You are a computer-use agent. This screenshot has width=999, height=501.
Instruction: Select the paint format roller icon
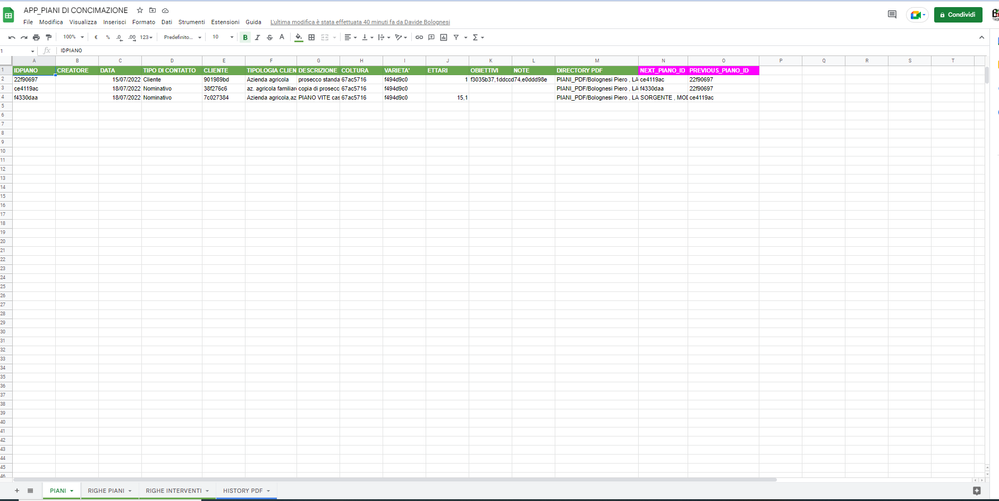[x=48, y=38]
